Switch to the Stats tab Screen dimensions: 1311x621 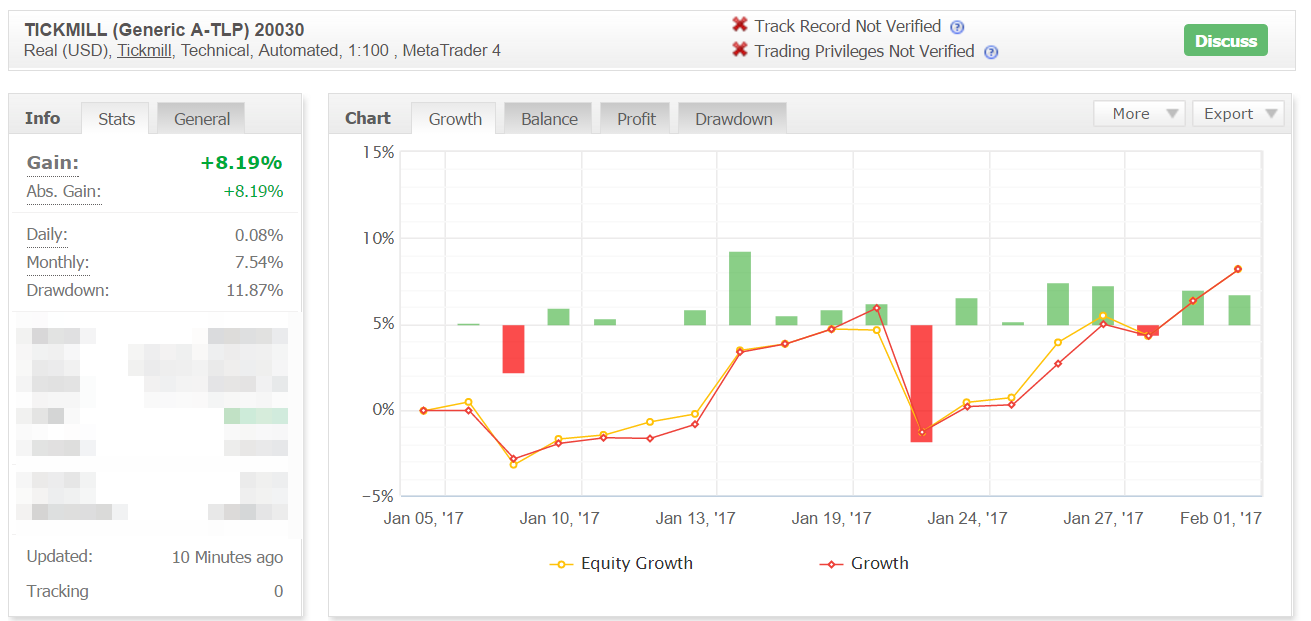116,118
